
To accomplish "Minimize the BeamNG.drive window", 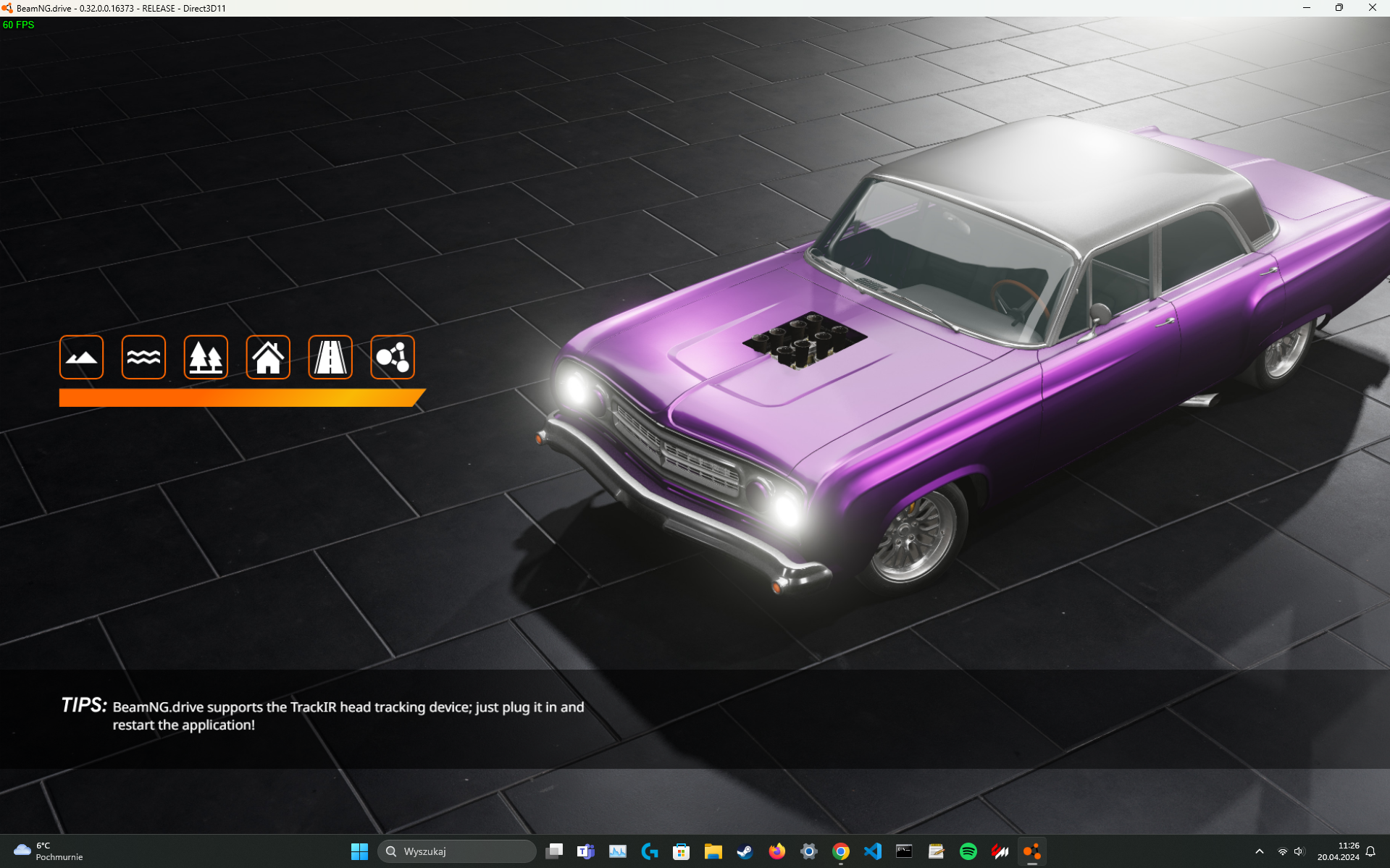I will pos(1307,8).
